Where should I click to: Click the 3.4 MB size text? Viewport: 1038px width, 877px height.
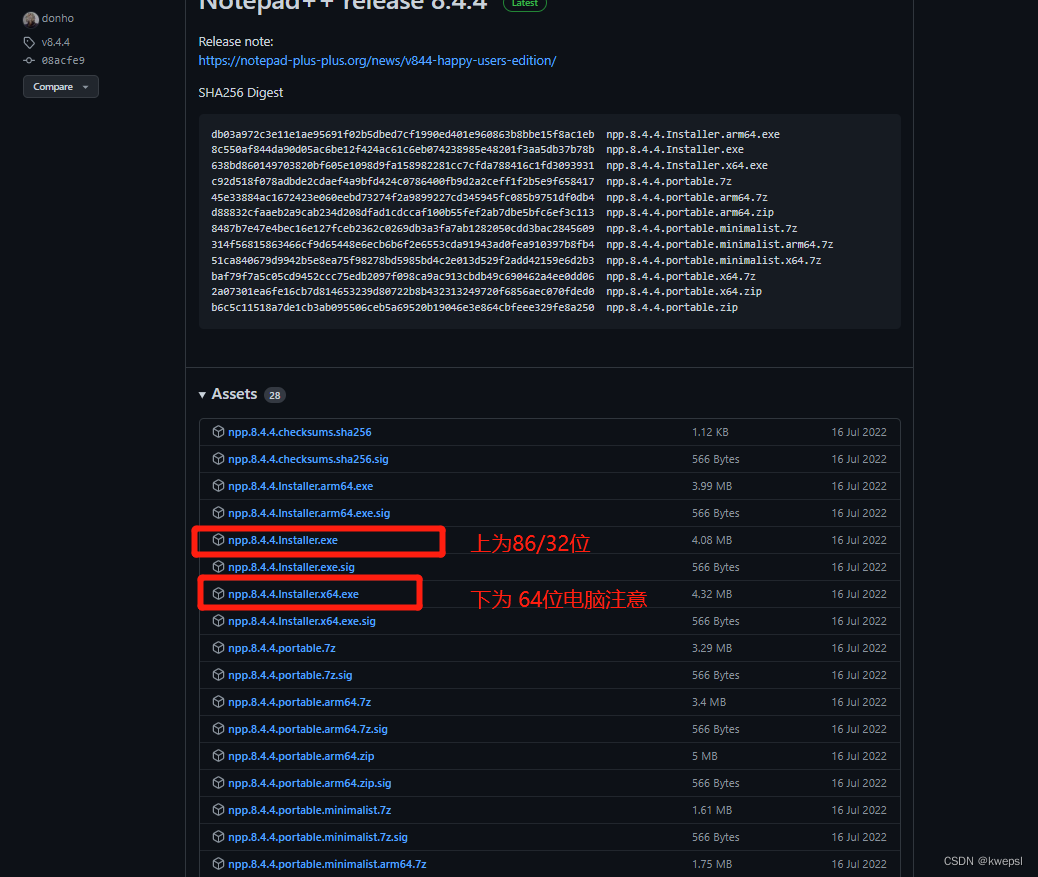pyautogui.click(x=709, y=702)
